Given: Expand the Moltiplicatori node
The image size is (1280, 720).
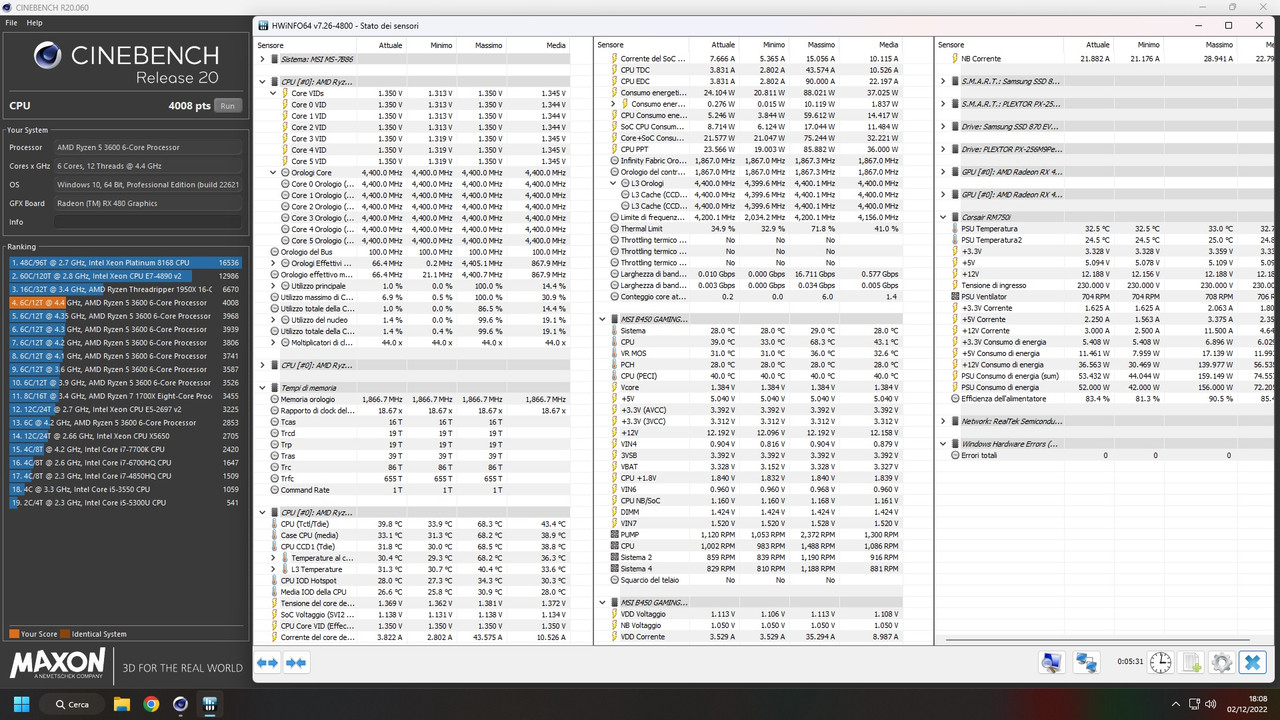Looking at the screenshot, I should (273, 342).
